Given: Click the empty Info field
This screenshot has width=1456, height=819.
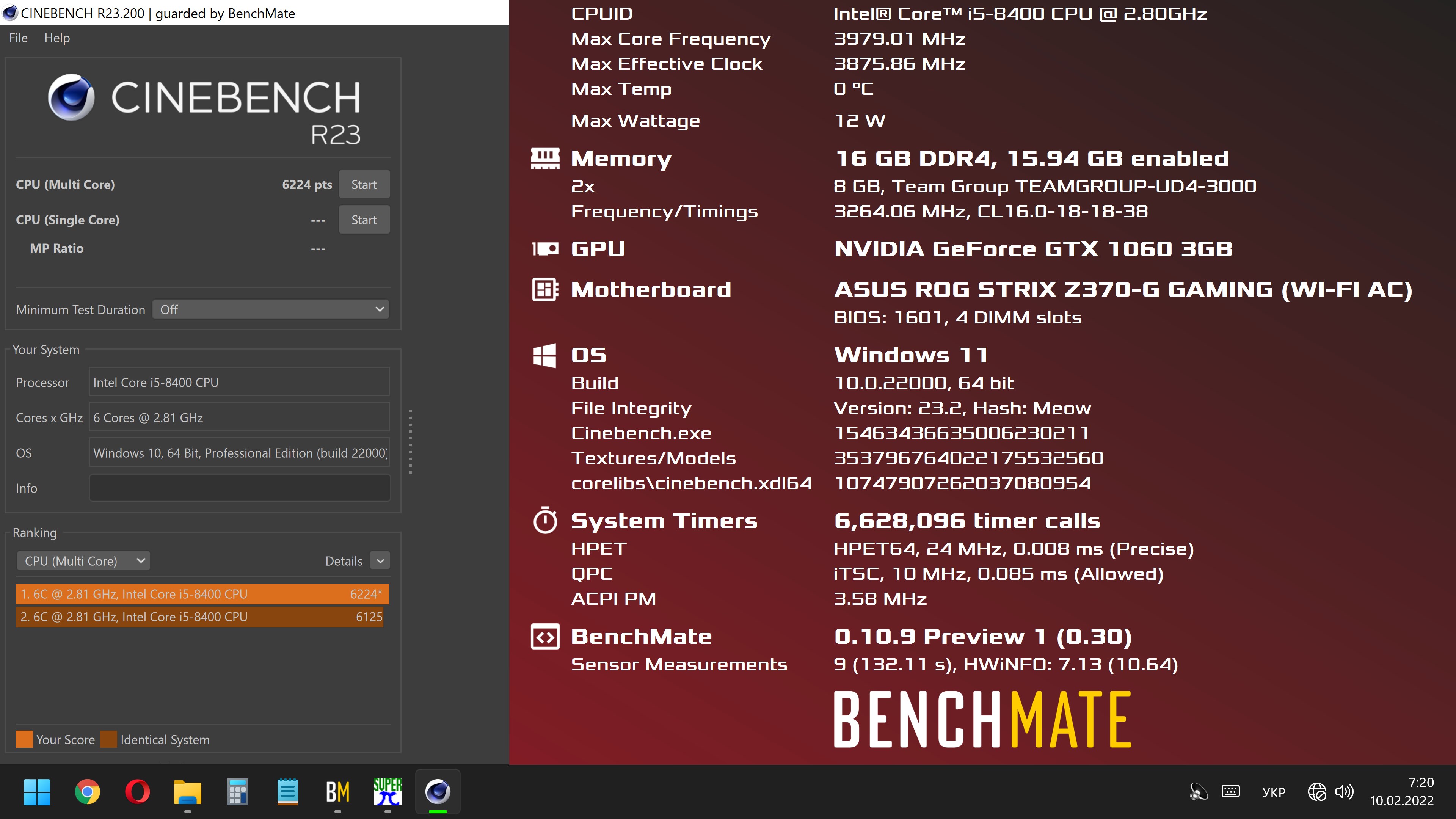Looking at the screenshot, I should pos(239,487).
